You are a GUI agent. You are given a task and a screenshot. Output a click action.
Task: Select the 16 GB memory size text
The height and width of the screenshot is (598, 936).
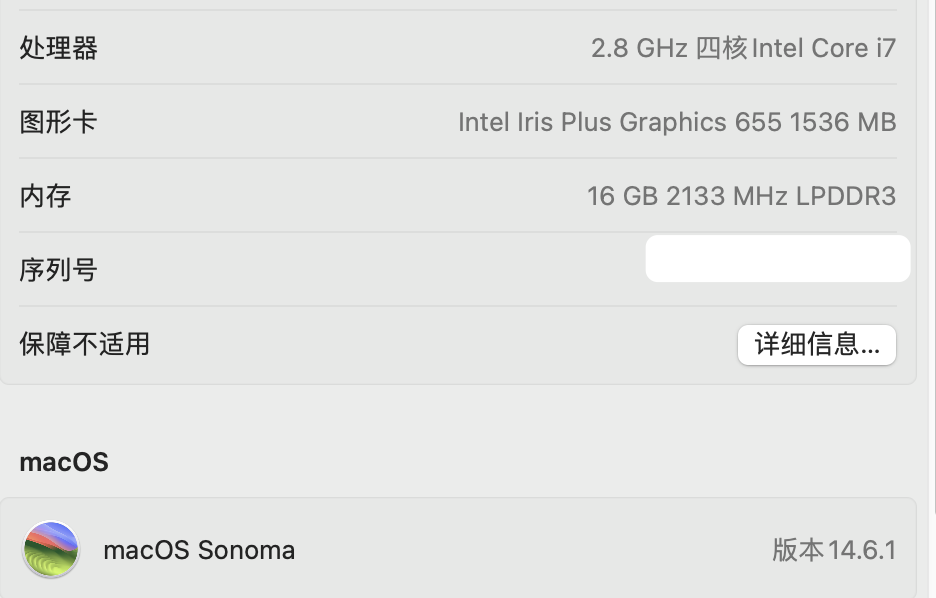pyautogui.click(x=623, y=196)
